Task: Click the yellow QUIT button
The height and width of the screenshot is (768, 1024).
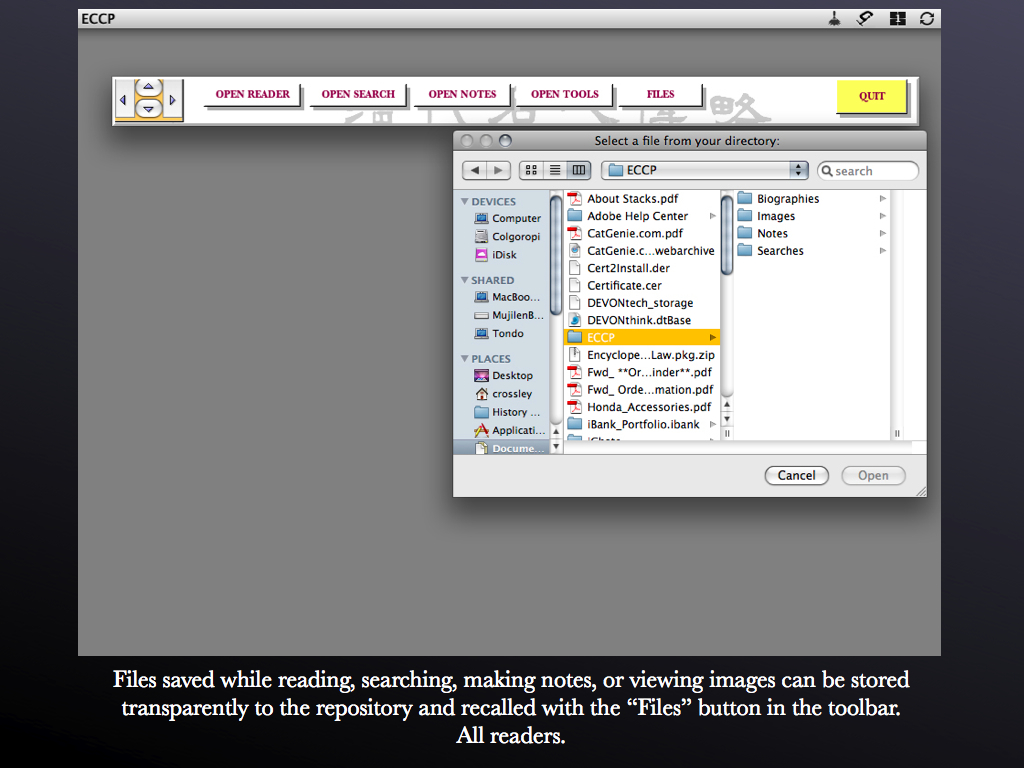Action: point(872,96)
